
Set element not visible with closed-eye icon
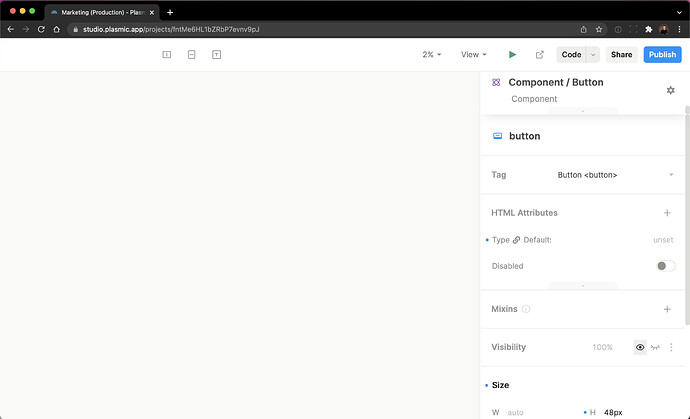tap(655, 347)
